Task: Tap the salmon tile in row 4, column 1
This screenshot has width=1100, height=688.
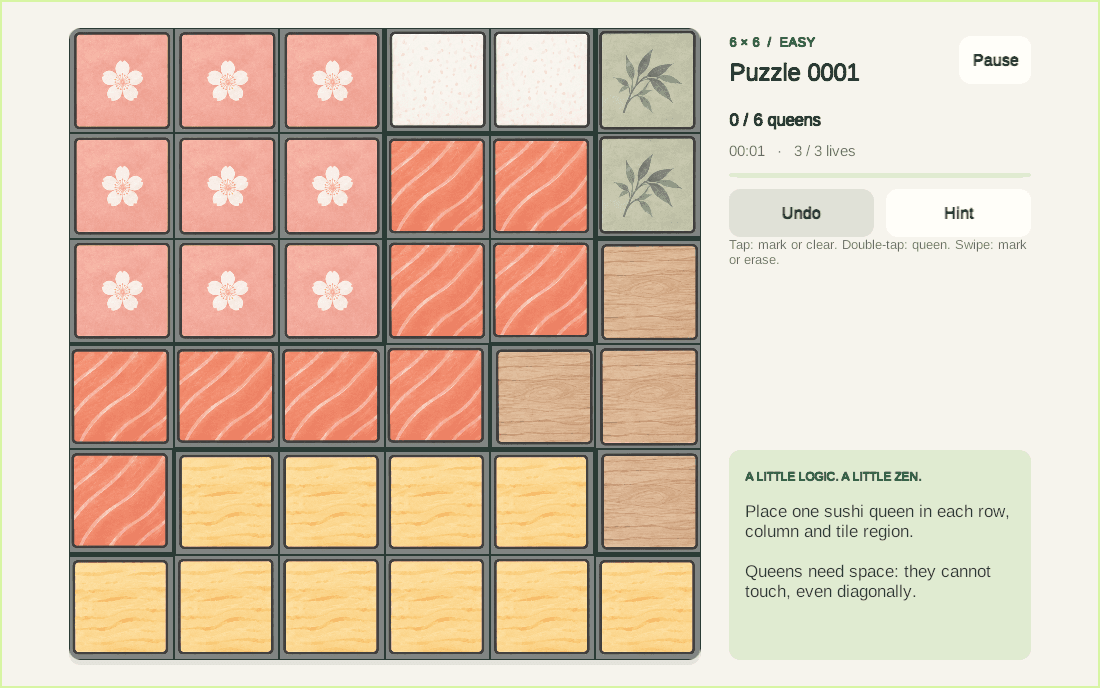Action: point(121,397)
